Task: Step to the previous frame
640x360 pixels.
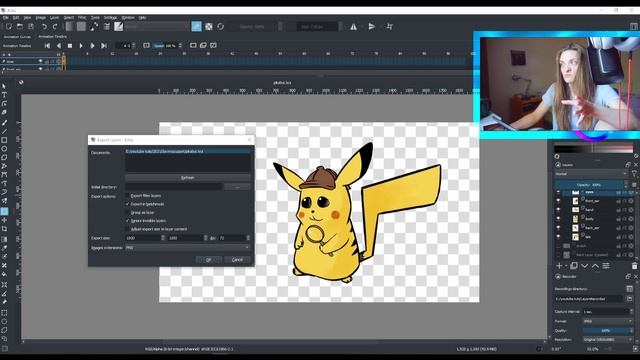Action: [x=59, y=46]
